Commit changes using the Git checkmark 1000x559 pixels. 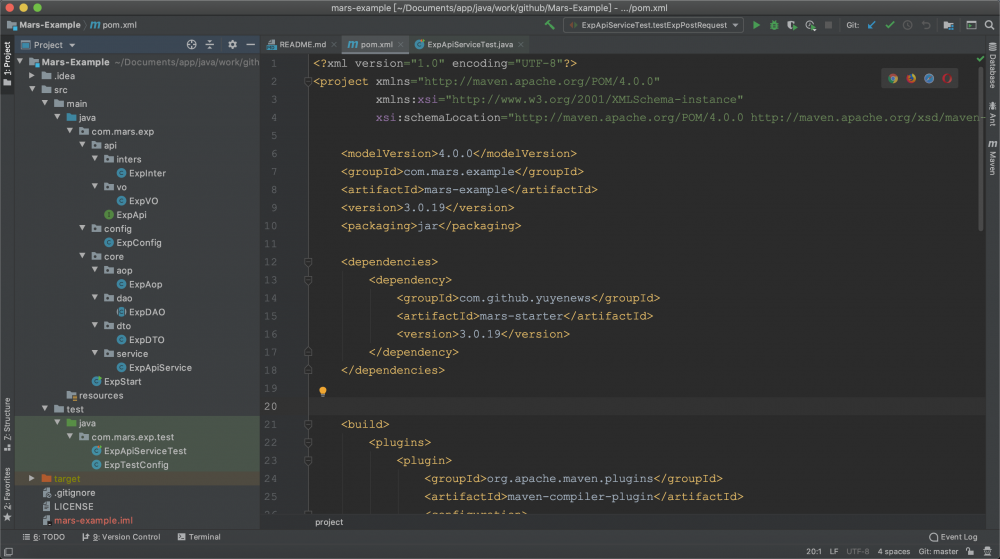click(890, 25)
